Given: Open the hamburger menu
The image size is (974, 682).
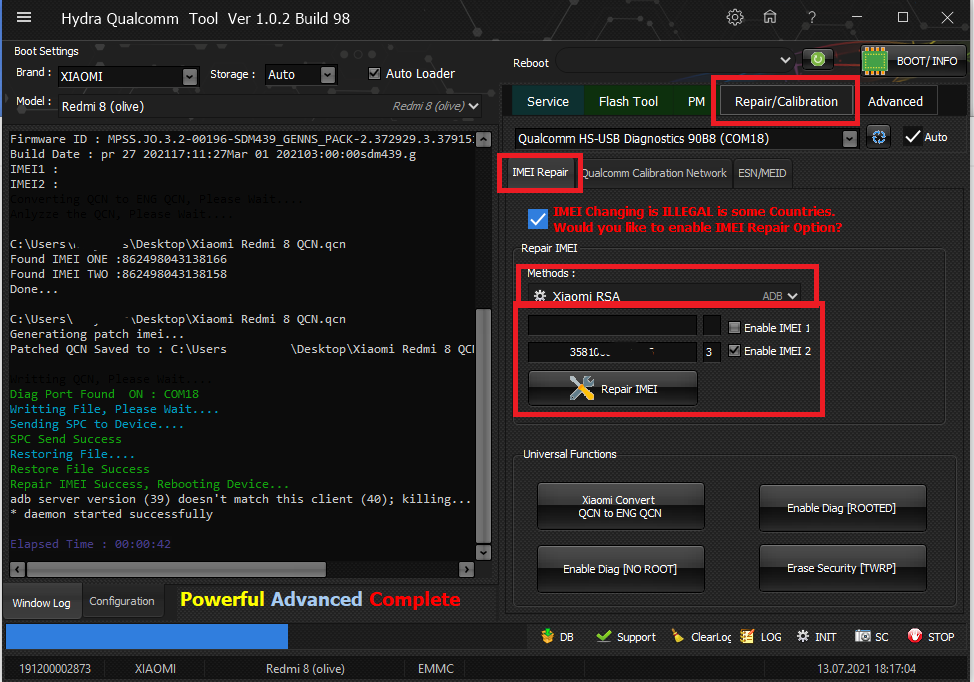Looking at the screenshot, I should (24, 17).
